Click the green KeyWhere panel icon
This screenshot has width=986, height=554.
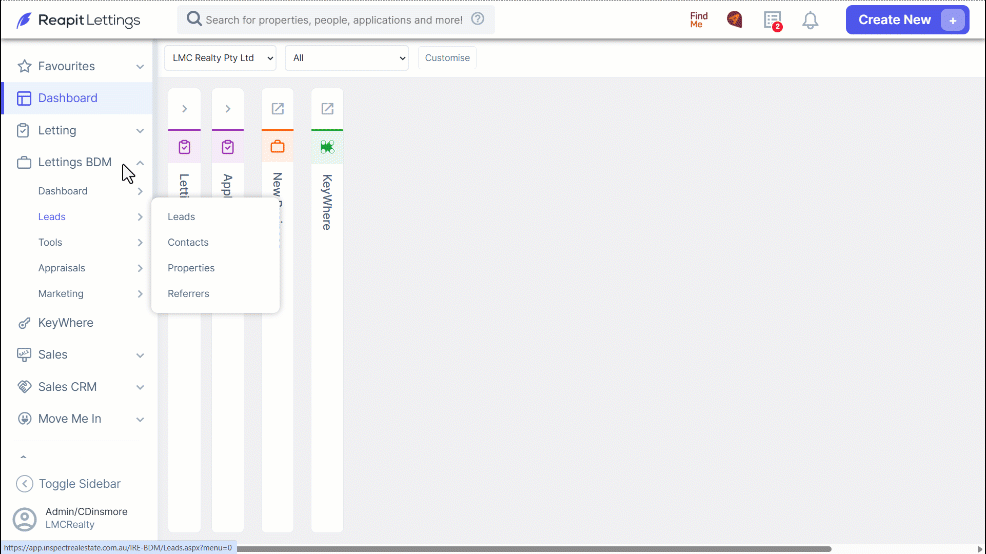[x=327, y=147]
